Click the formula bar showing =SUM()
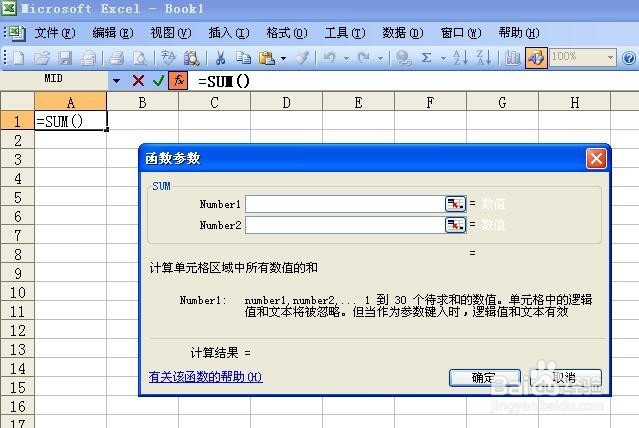 tap(414, 81)
